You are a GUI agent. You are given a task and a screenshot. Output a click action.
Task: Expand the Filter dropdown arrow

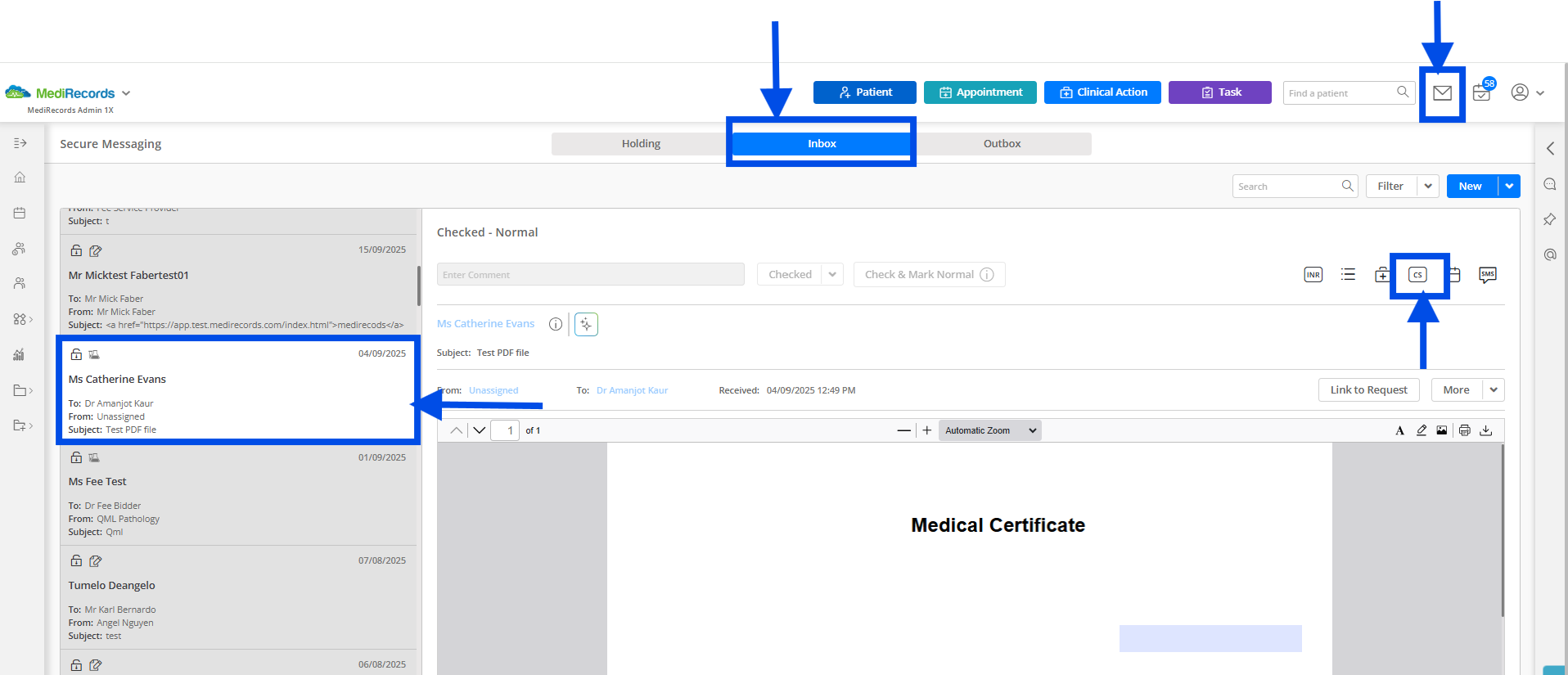(1428, 186)
